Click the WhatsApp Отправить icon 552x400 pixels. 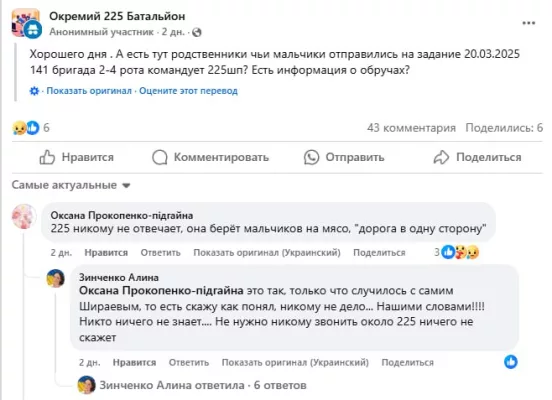click(x=311, y=157)
